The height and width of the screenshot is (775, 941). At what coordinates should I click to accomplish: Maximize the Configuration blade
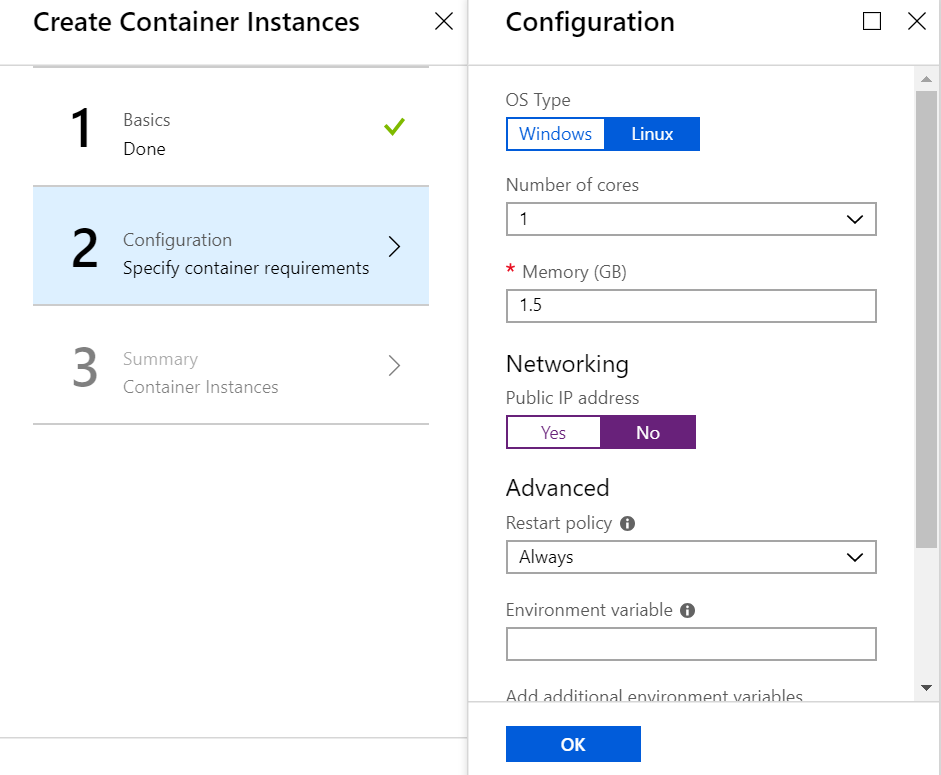(872, 22)
